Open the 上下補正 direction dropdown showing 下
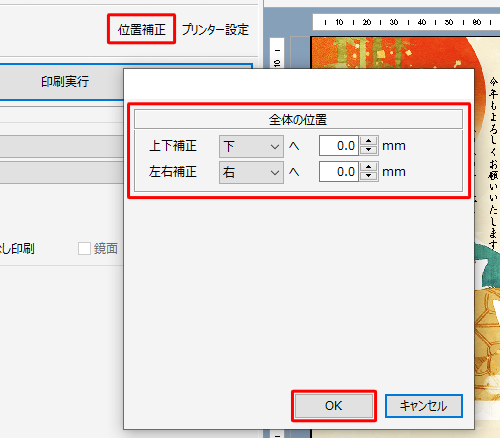The width and height of the screenshot is (500, 438). point(251,146)
